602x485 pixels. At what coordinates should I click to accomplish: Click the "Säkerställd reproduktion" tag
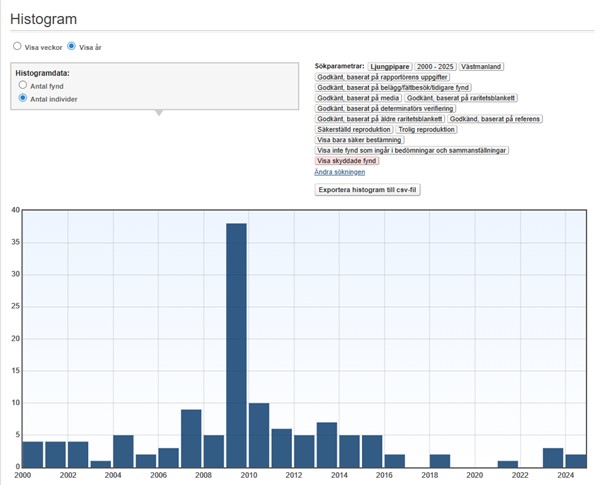coord(354,129)
